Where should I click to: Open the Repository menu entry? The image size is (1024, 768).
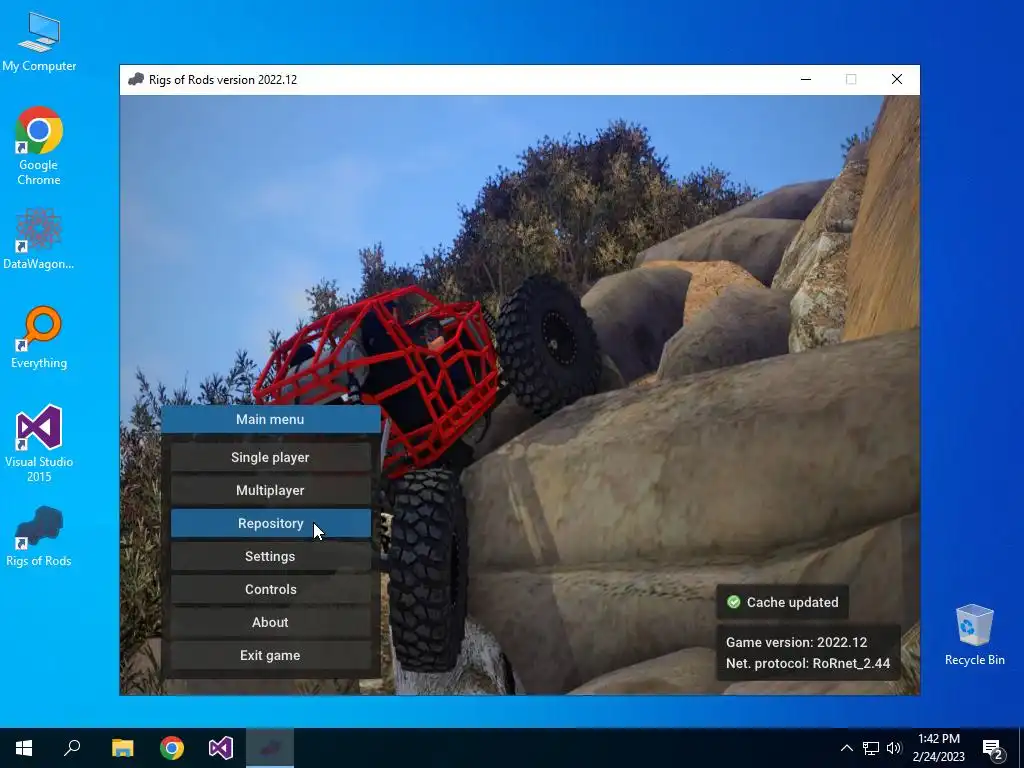(x=270, y=523)
